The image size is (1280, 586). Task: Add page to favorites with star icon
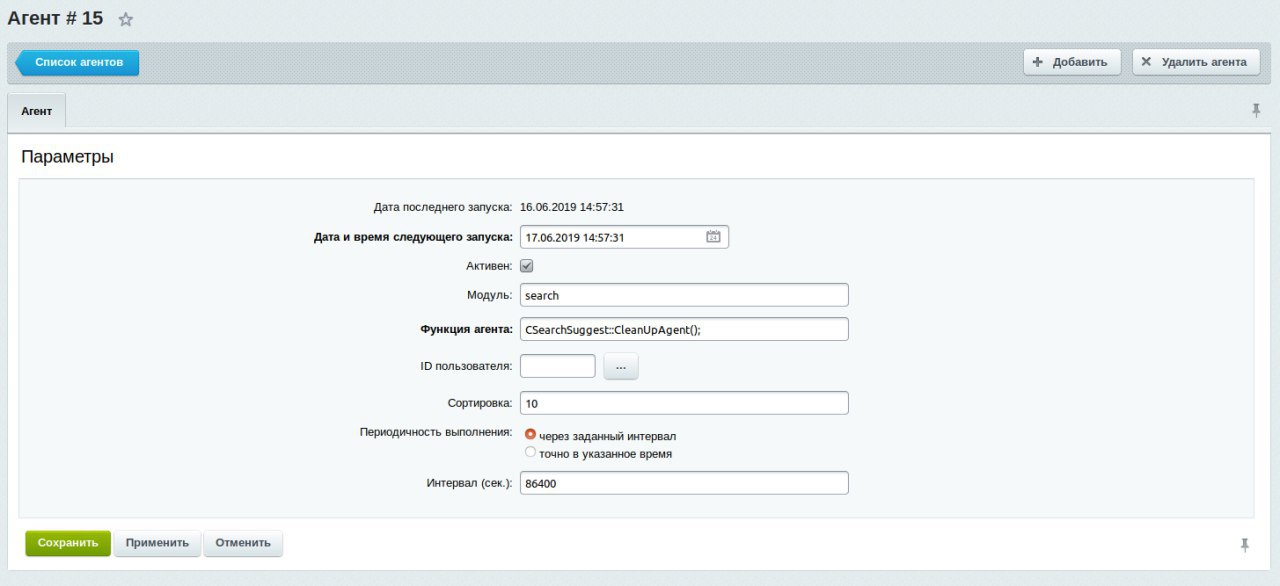(126, 20)
